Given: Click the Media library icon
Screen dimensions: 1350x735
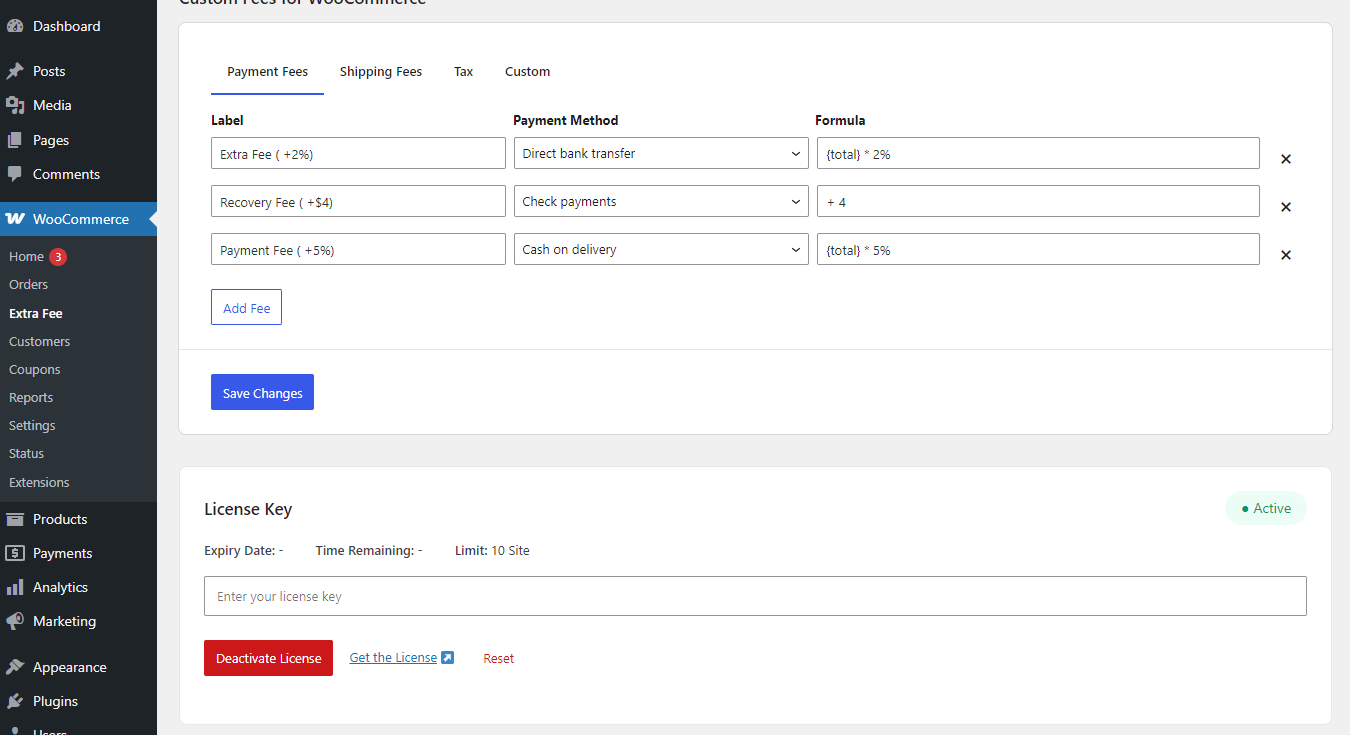Looking at the screenshot, I should (15, 106).
